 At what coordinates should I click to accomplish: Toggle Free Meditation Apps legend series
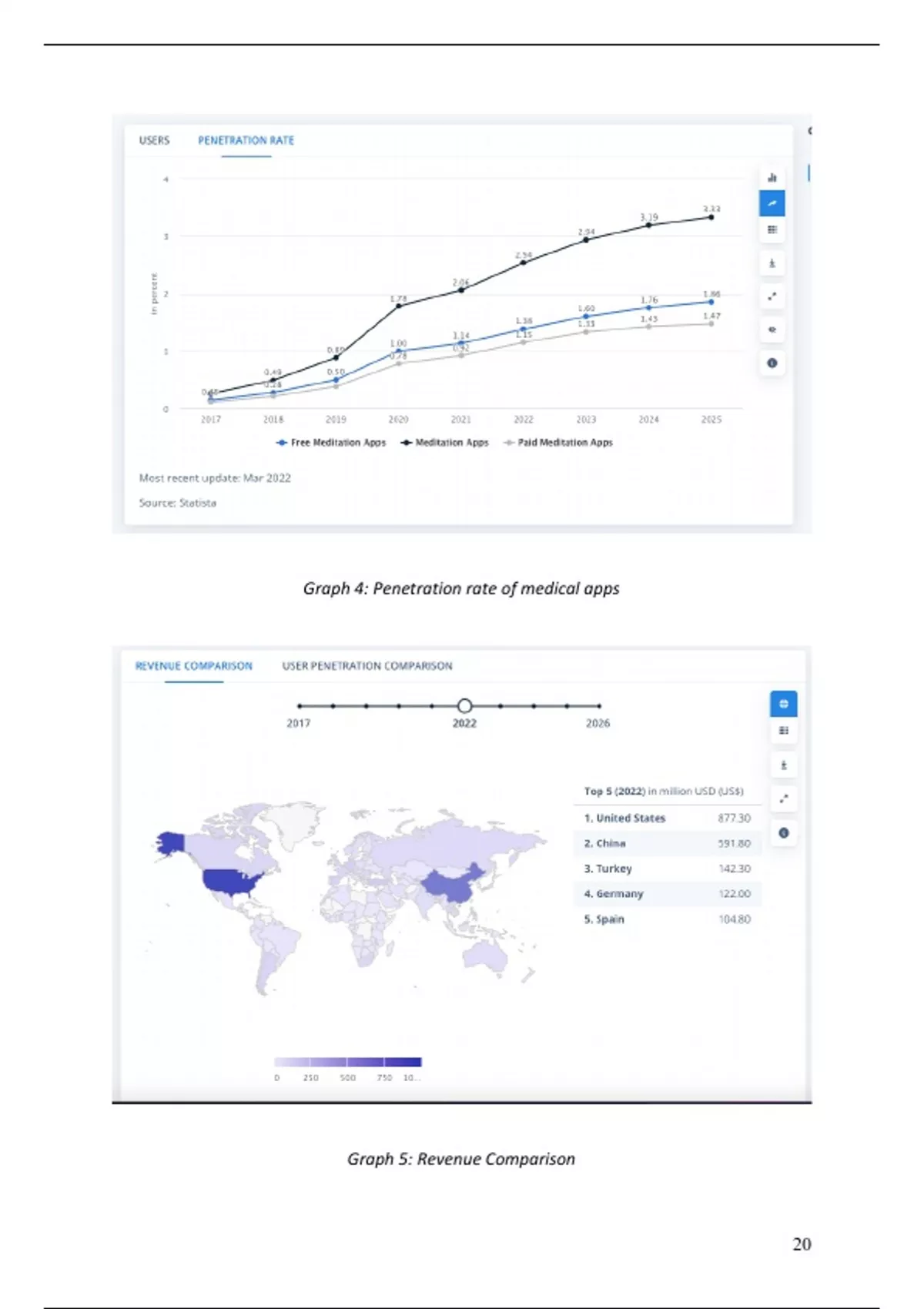click(x=331, y=443)
